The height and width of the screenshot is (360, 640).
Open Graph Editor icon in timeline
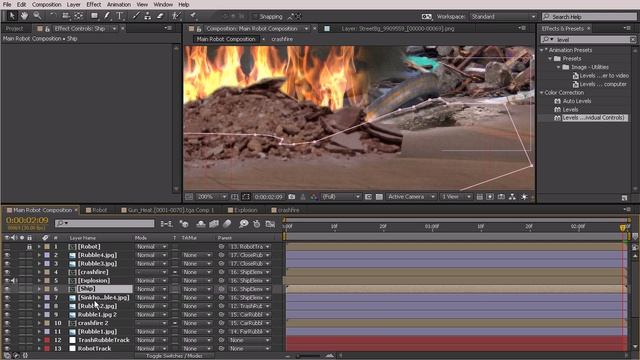pyautogui.click(x=270, y=224)
